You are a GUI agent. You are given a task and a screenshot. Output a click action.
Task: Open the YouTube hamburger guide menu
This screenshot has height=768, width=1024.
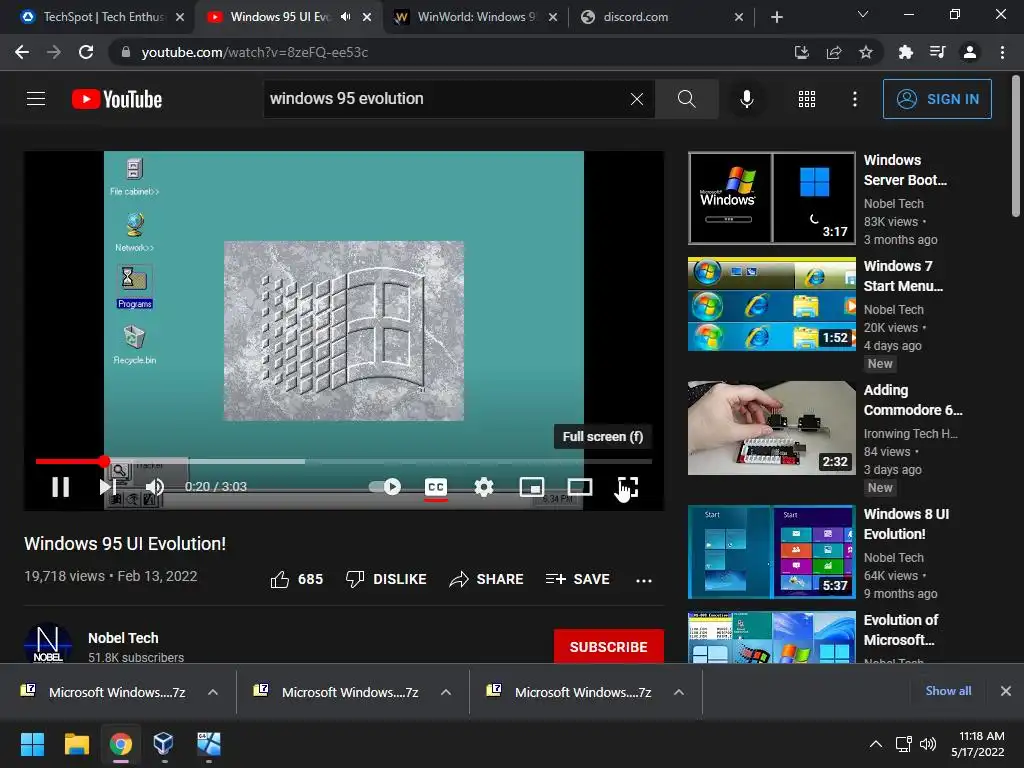click(36, 99)
